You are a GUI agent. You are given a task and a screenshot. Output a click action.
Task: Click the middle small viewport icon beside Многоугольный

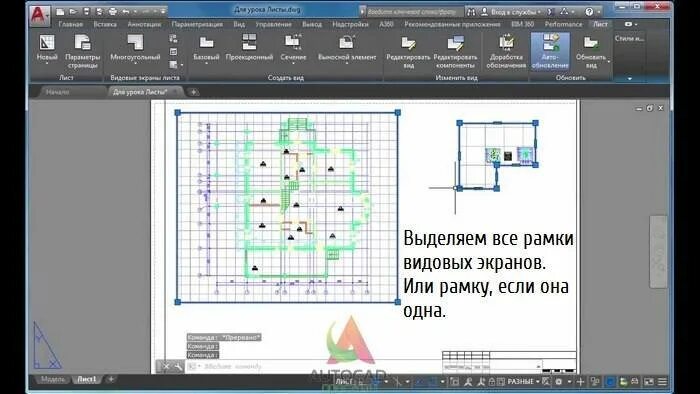173,52
